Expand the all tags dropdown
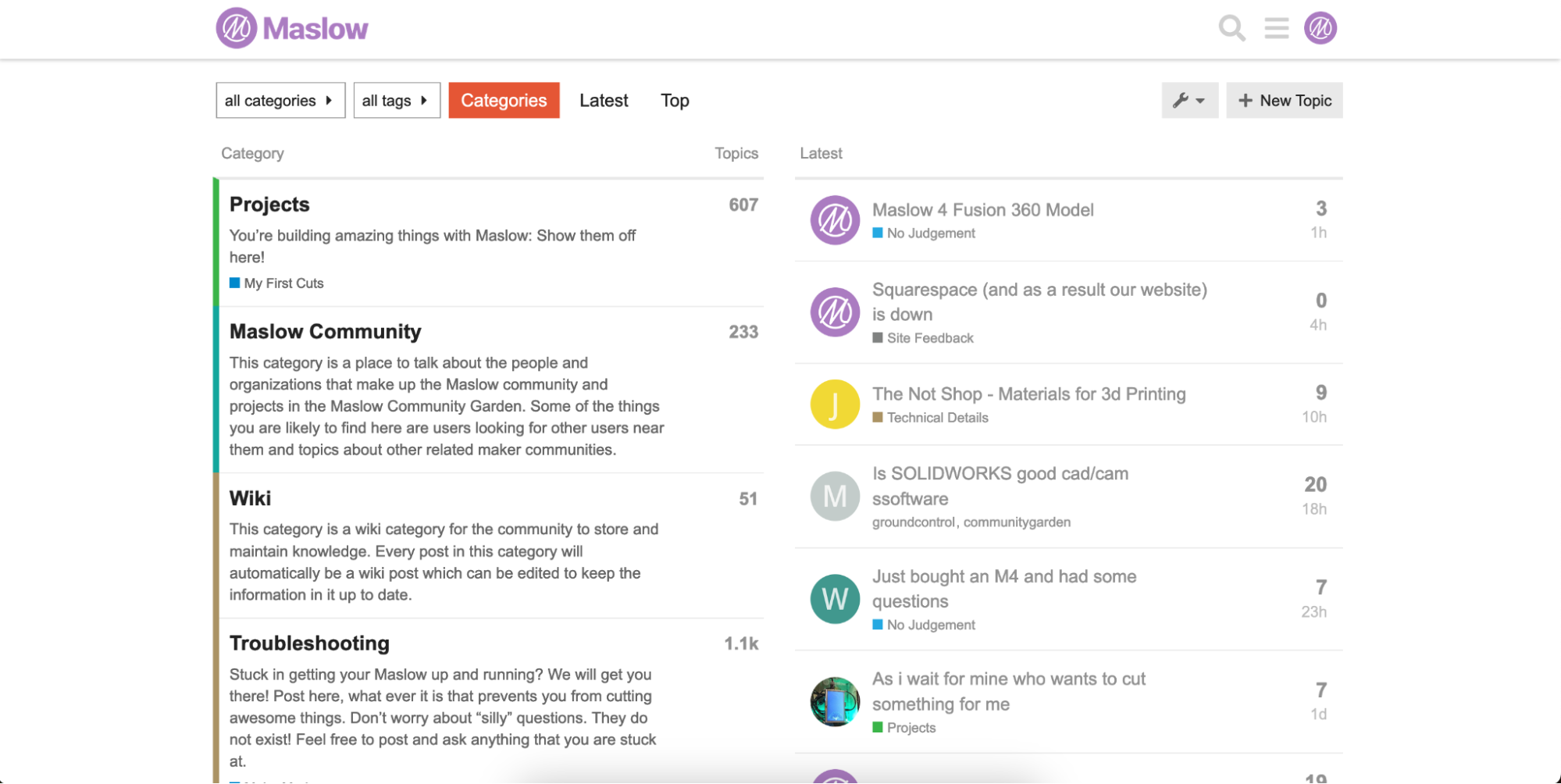 [396, 101]
